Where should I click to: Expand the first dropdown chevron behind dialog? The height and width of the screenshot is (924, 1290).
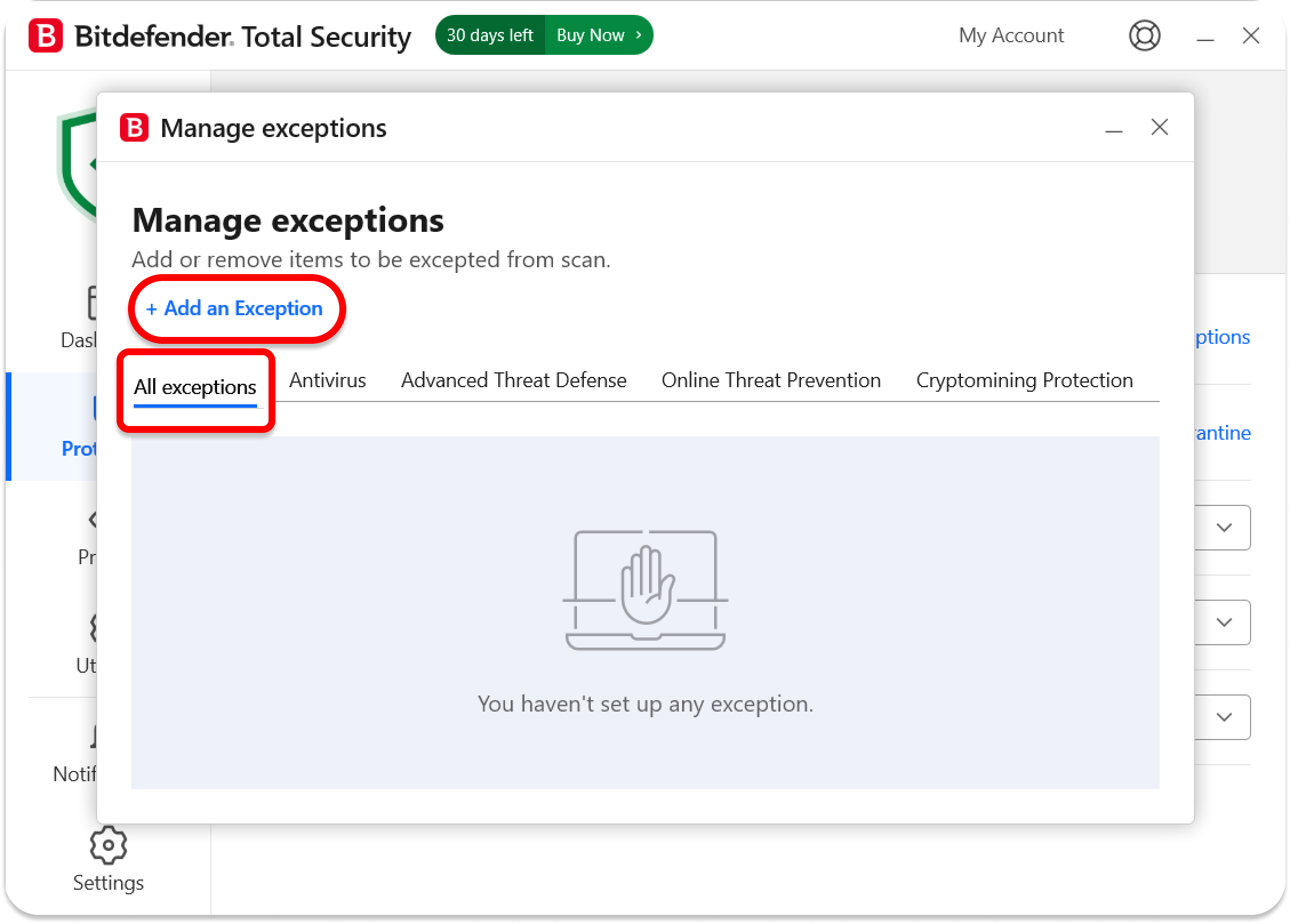click(x=1224, y=528)
